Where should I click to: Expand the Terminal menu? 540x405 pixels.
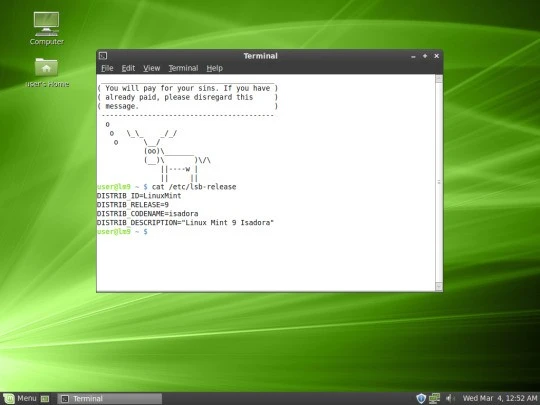point(183,68)
